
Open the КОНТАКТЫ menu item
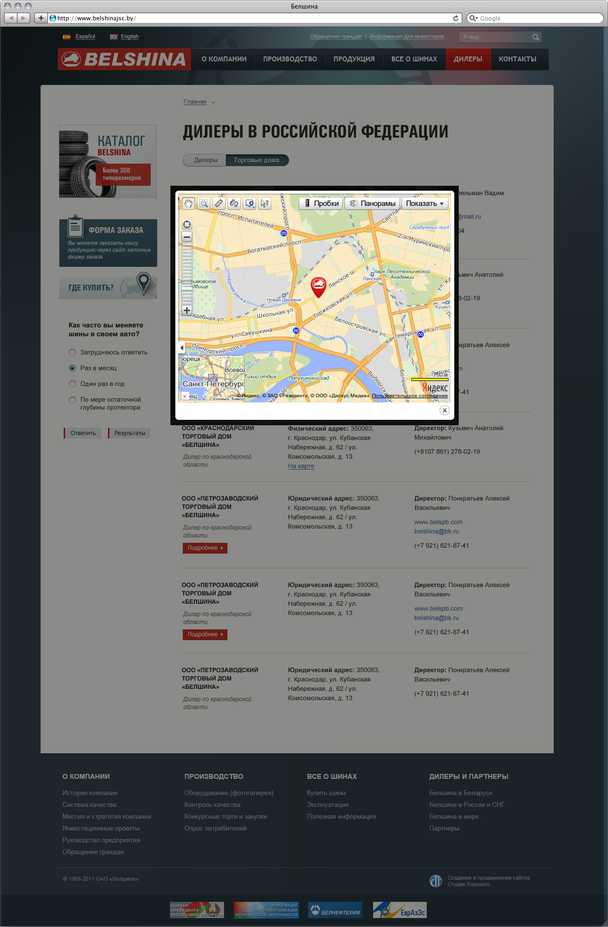(x=518, y=59)
